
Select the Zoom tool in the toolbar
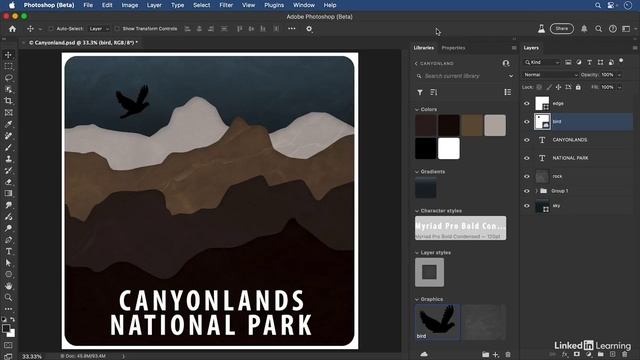click(8, 297)
